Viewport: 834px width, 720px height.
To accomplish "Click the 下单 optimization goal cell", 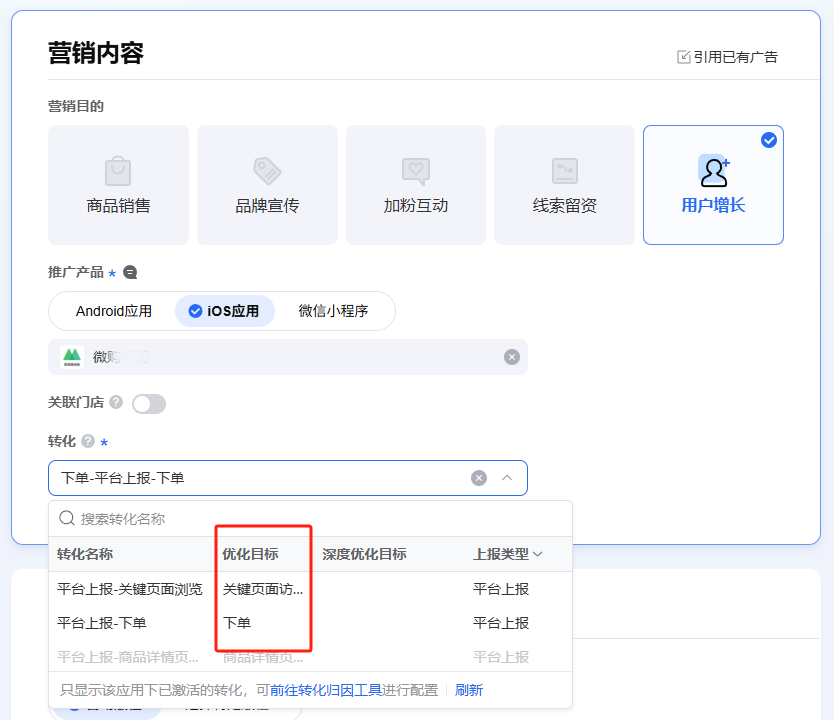I will [237, 623].
